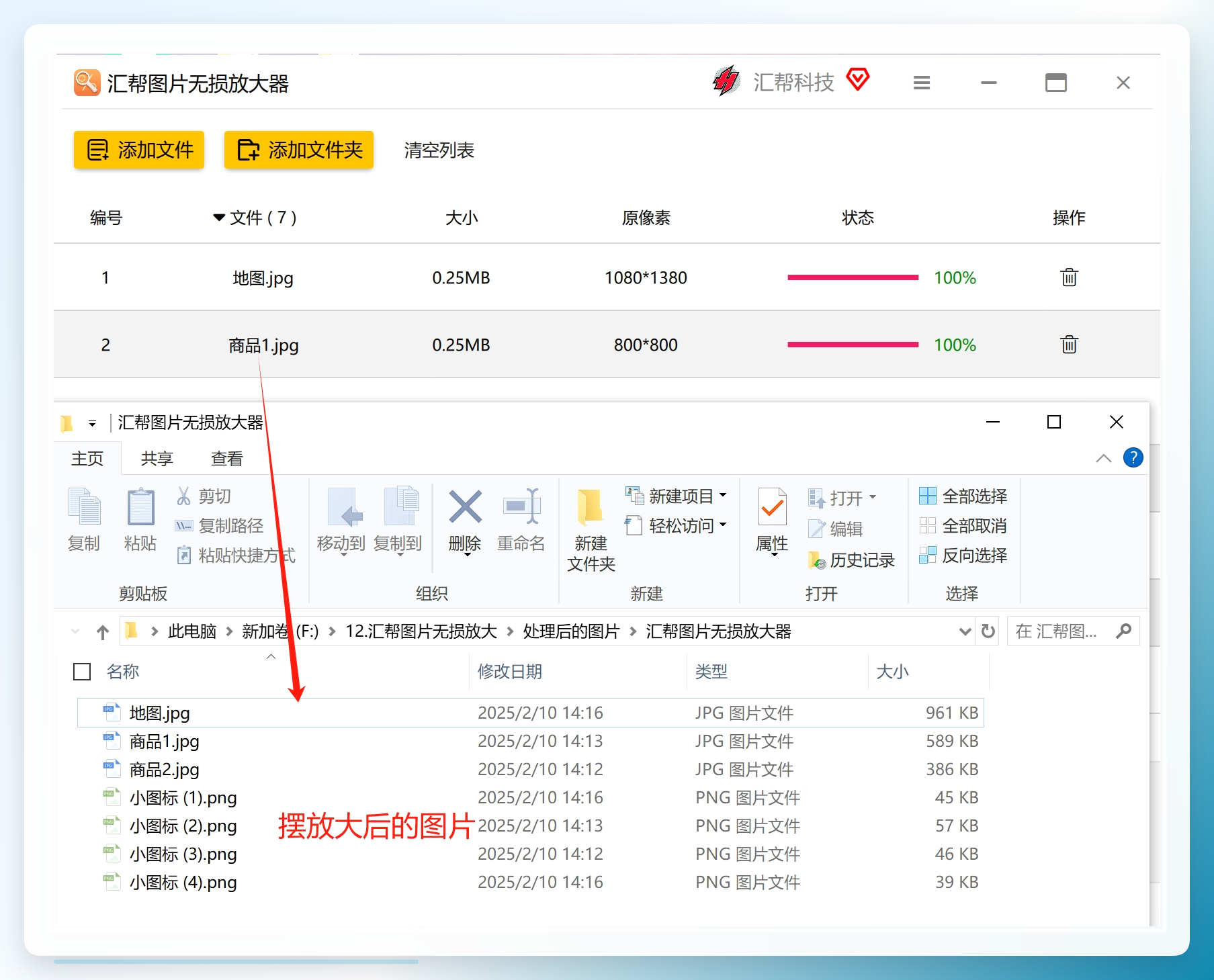This screenshot has height=980, width=1214.
Task: Click the 属性 checkmark icon
Action: tap(772, 506)
